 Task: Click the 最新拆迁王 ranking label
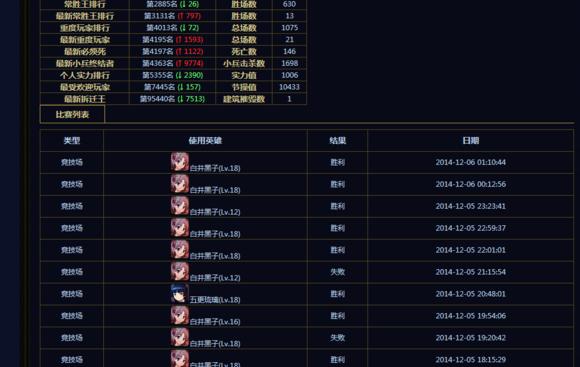(85, 99)
